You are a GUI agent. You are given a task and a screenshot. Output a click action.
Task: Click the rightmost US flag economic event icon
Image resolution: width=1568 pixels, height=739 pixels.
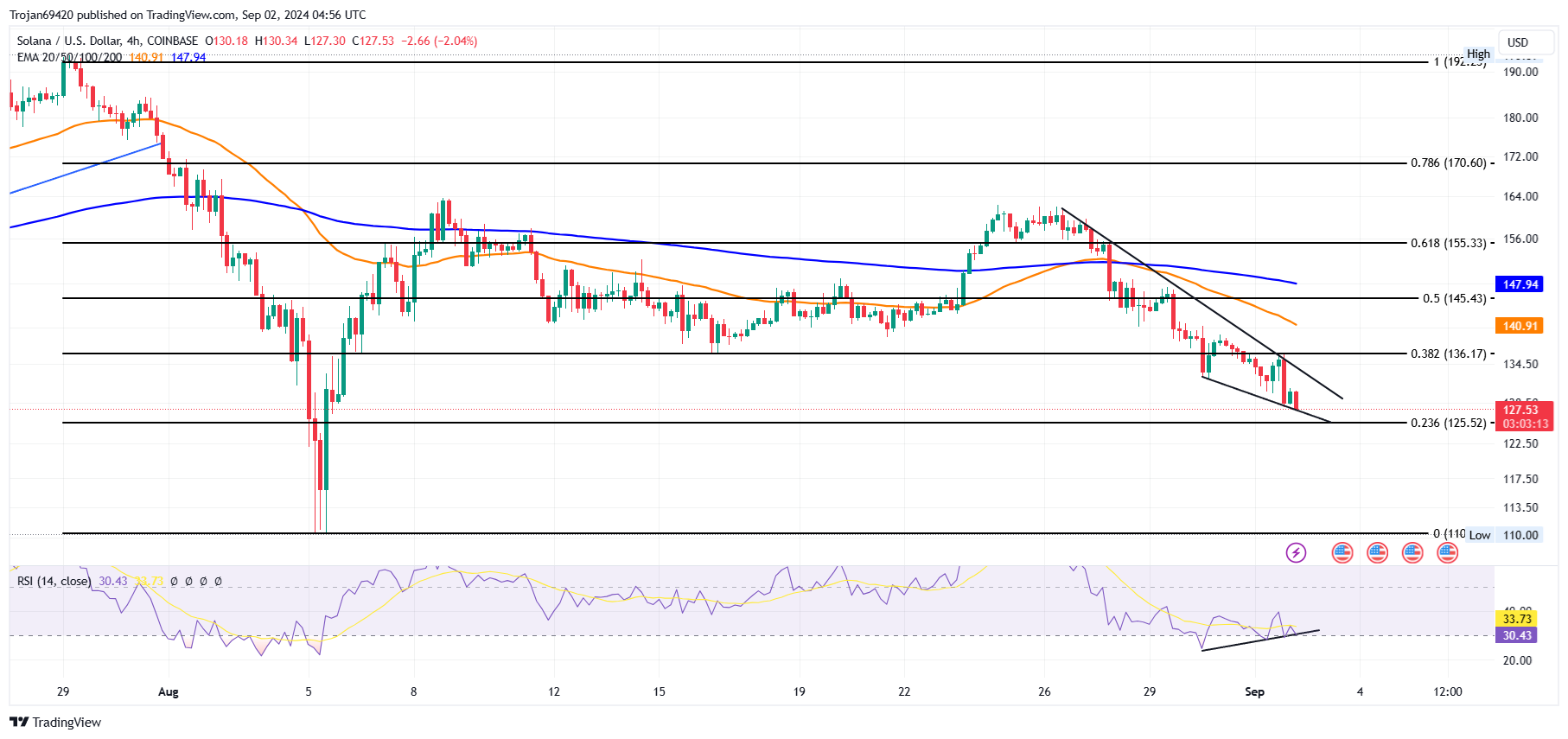click(x=1447, y=552)
